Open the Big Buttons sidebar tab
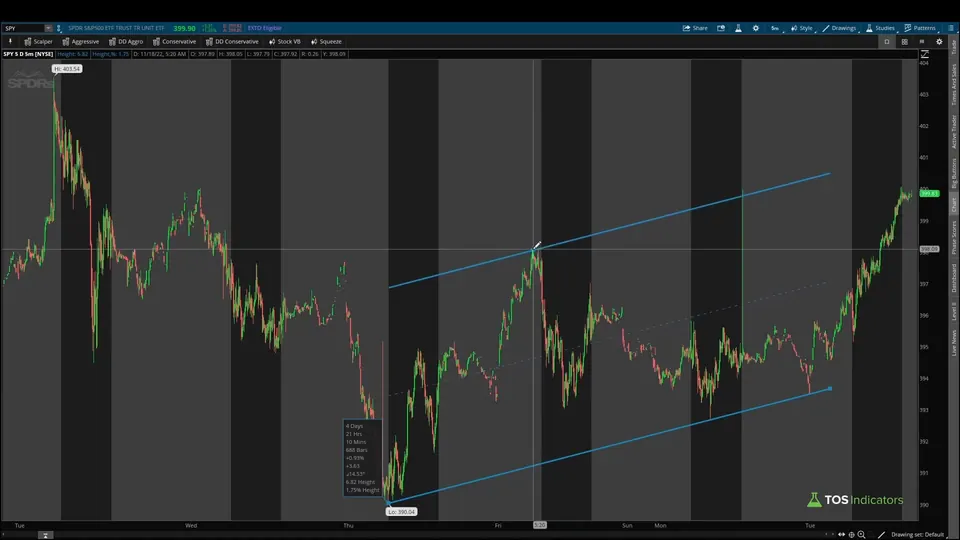The width and height of the screenshot is (960, 540). 954,173
